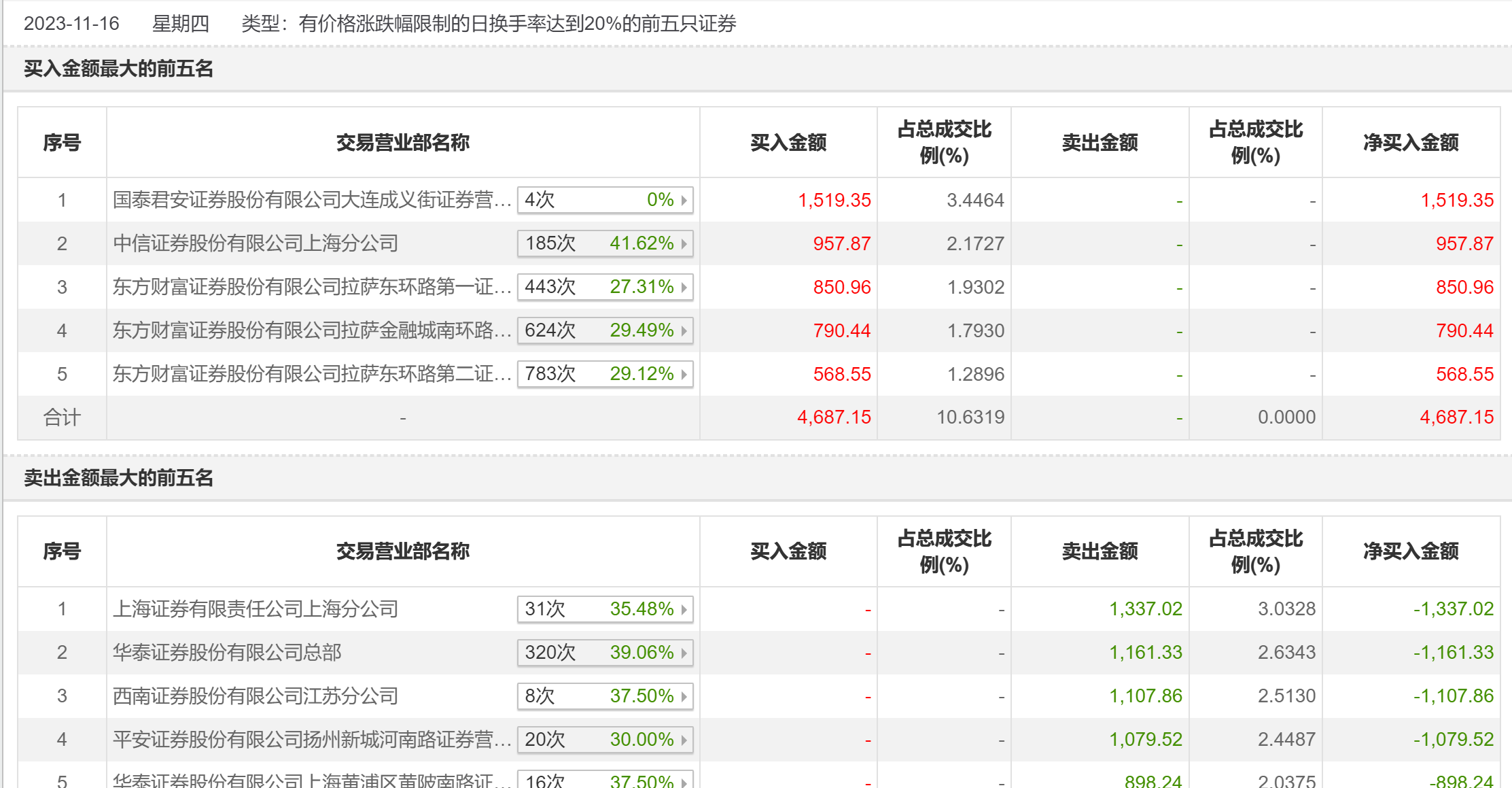This screenshot has width=1512, height=788.
Task: Expand the 20次 30.00% stats arrow
Action: click(x=684, y=740)
